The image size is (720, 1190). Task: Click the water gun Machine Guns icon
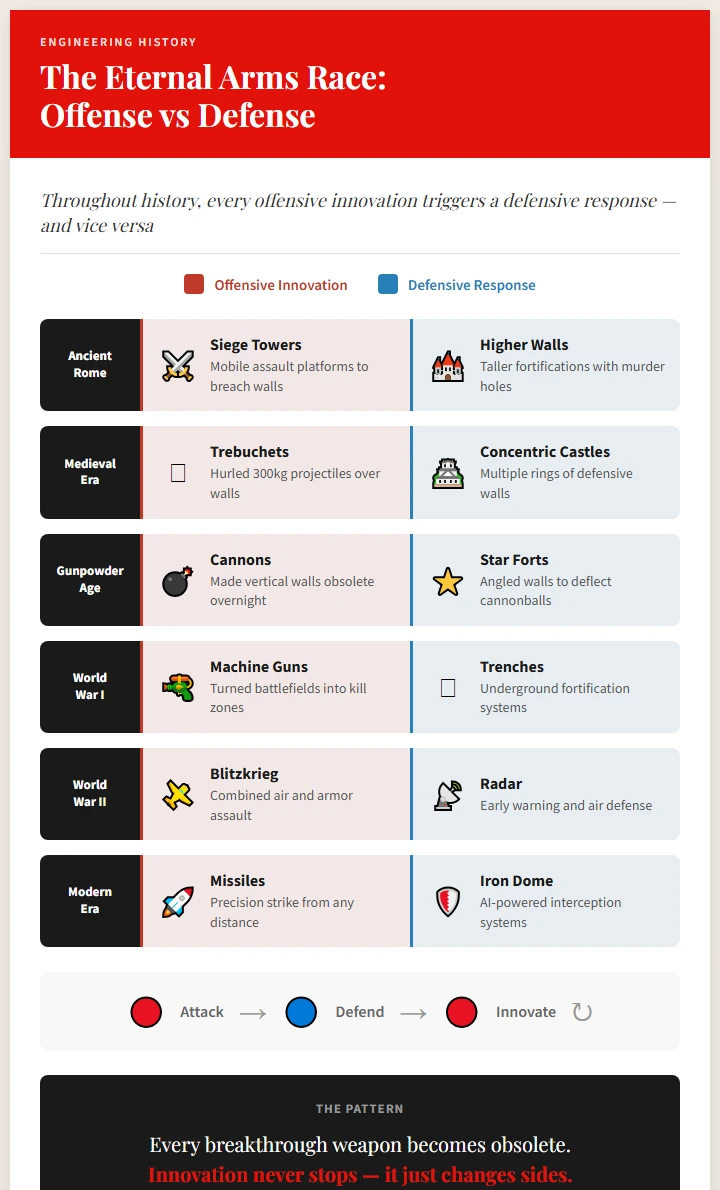tap(178, 687)
